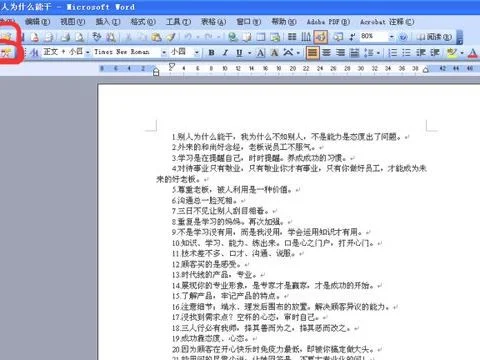This screenshot has height=360, width=480.
Task: Expand the 小四 font size dropdown
Action: 197,52
